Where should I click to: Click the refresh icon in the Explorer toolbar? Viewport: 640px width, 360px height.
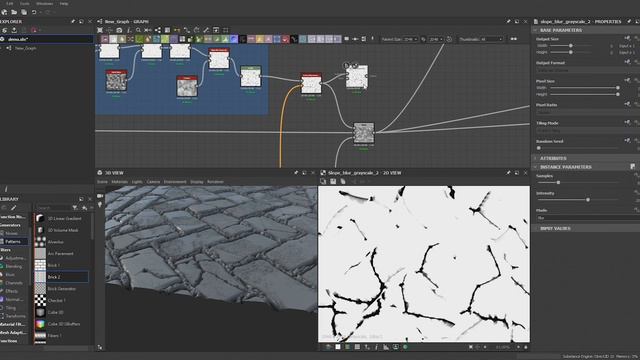tap(4, 30)
